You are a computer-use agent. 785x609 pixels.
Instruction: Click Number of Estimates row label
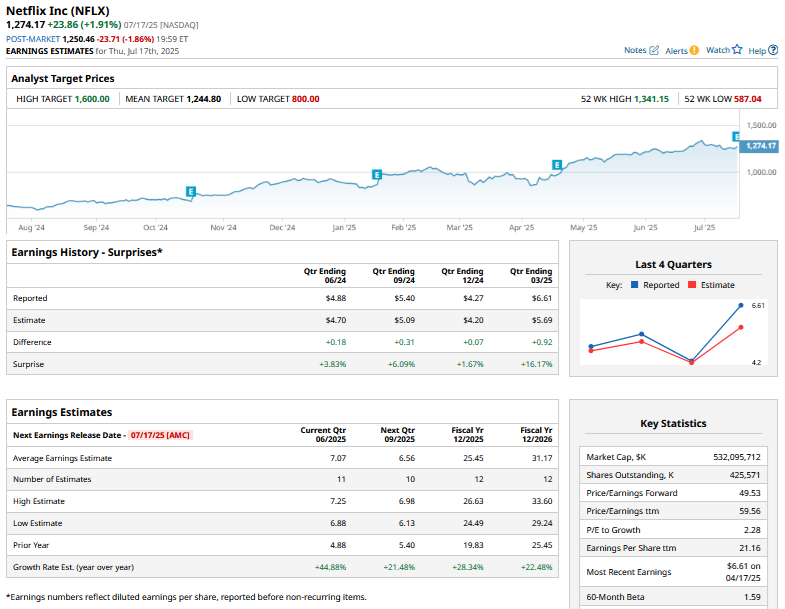52,479
